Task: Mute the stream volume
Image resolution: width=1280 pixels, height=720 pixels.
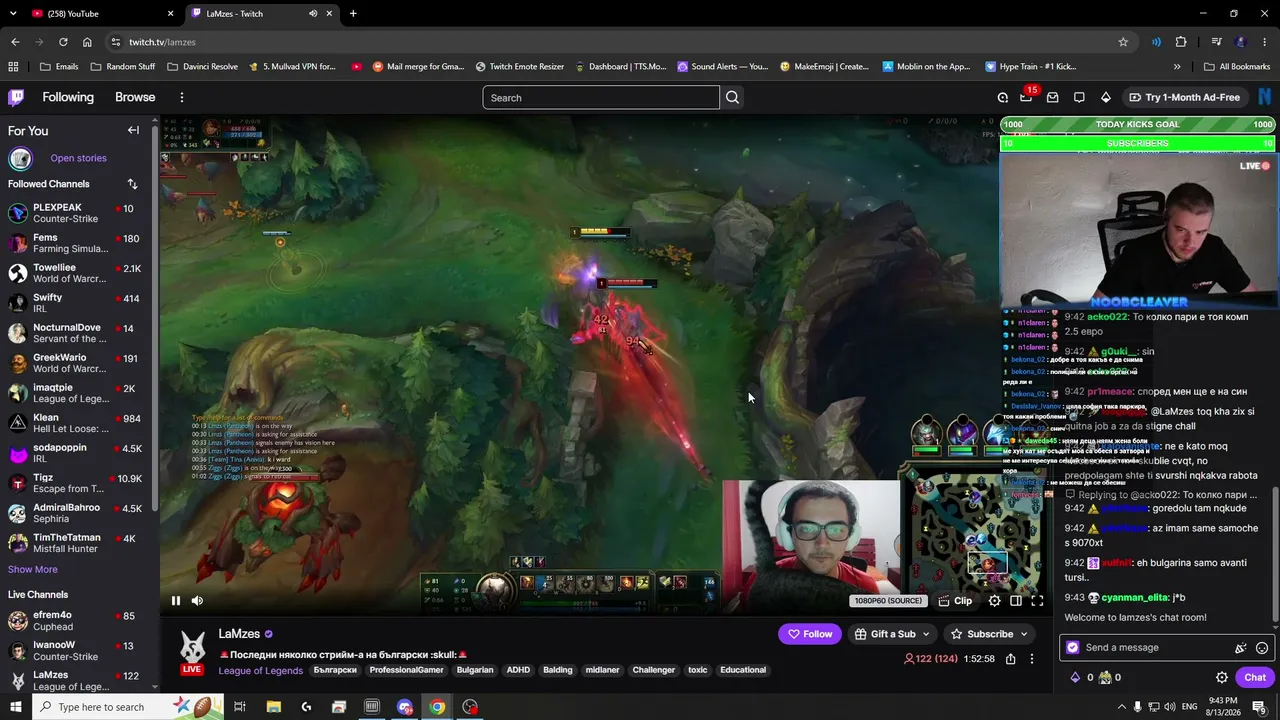Action: pyautogui.click(x=197, y=601)
